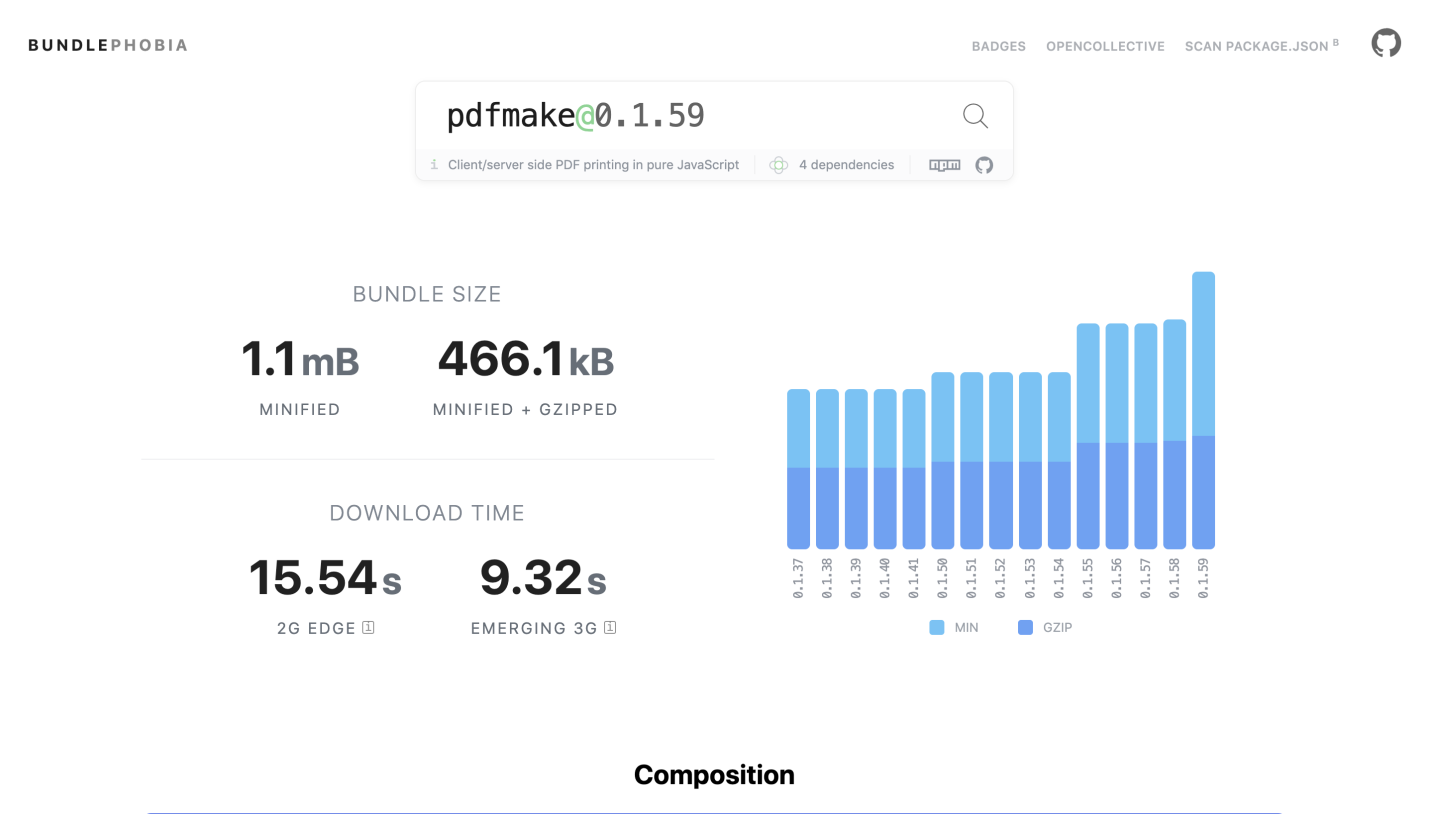Go to the Bundlephobia home logo

coord(108,45)
